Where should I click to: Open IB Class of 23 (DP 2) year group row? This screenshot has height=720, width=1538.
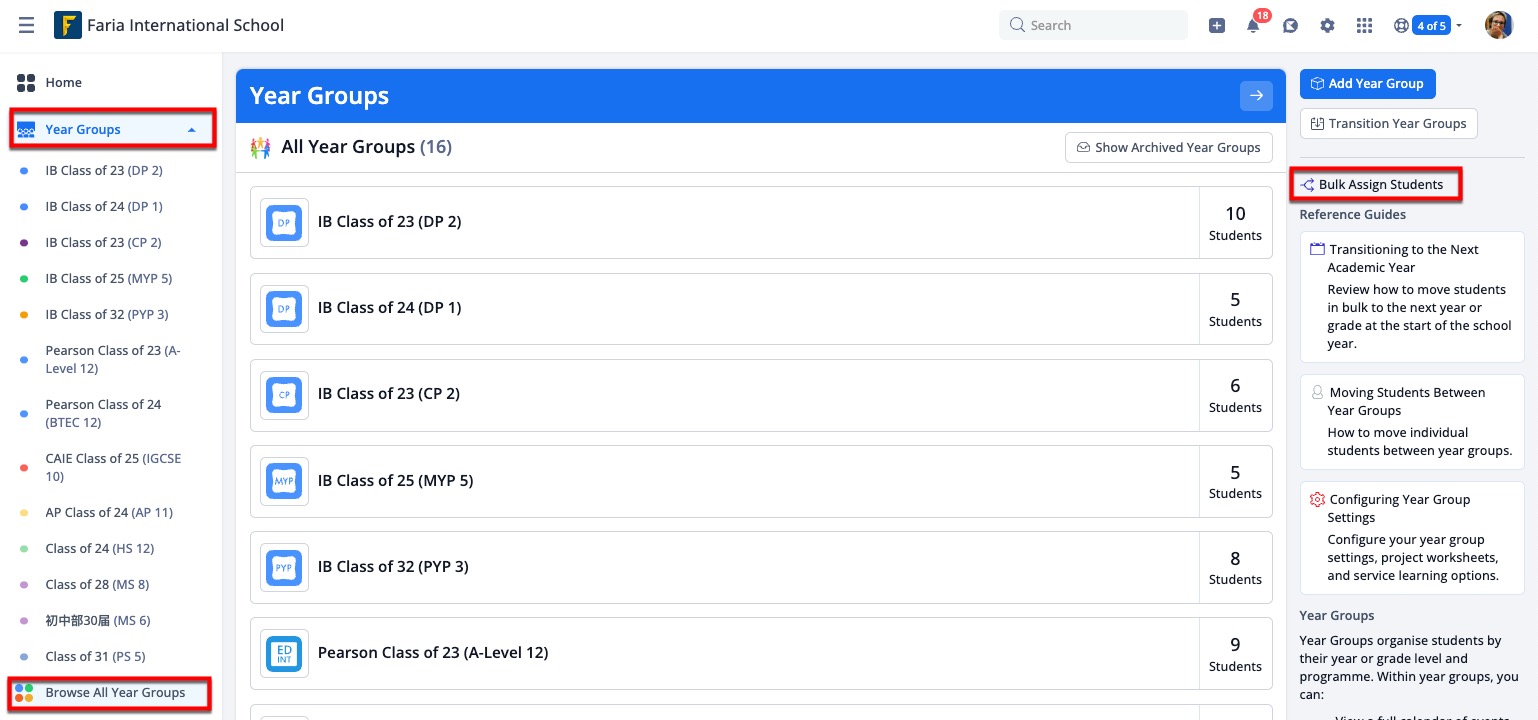761,222
